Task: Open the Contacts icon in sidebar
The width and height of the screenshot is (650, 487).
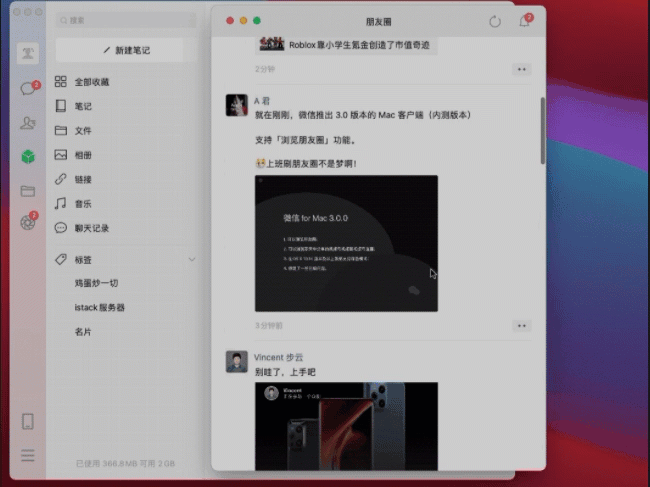Action: pos(28,123)
